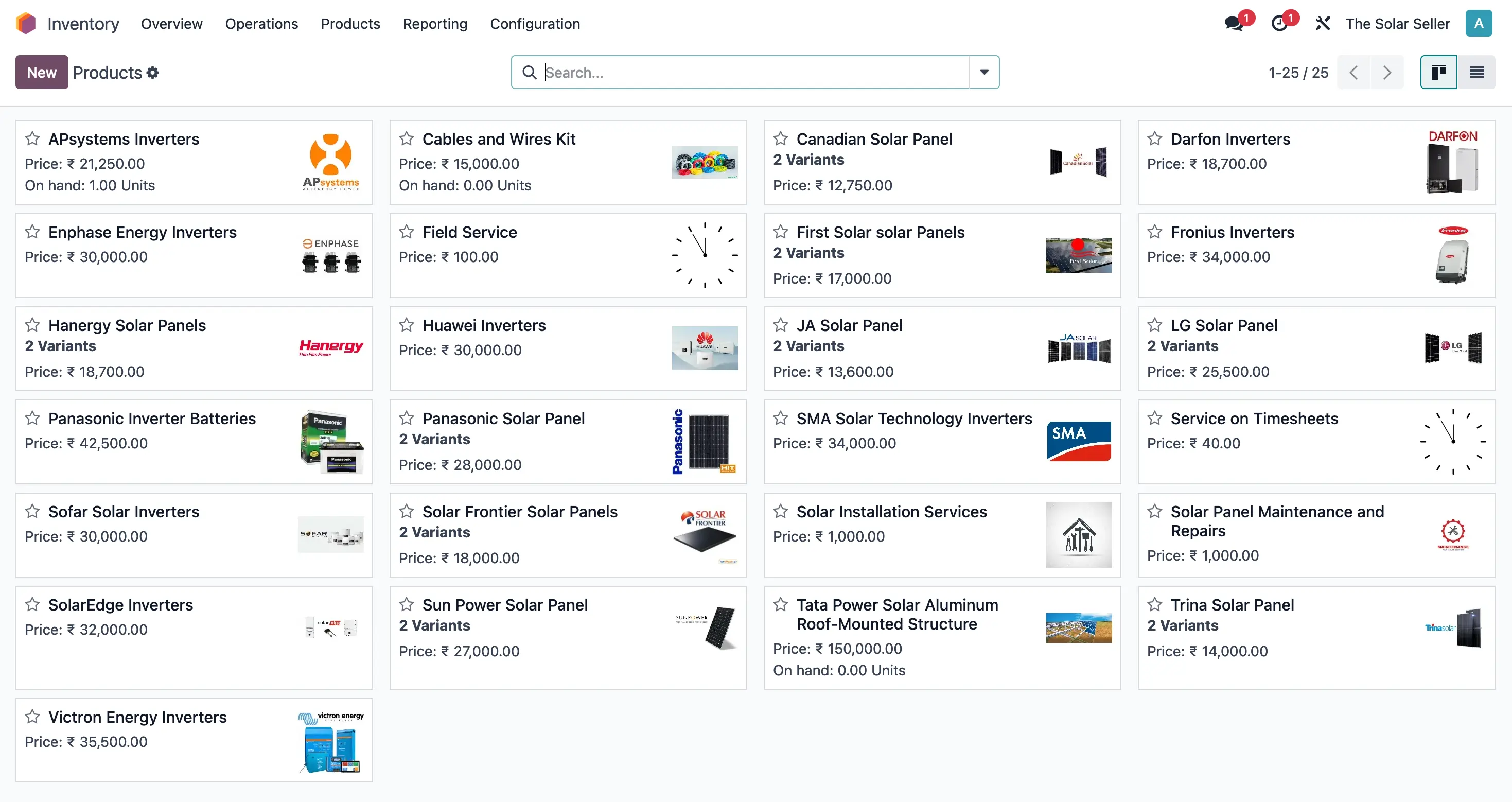
Task: Click First Solar solar Panels title
Action: click(881, 233)
